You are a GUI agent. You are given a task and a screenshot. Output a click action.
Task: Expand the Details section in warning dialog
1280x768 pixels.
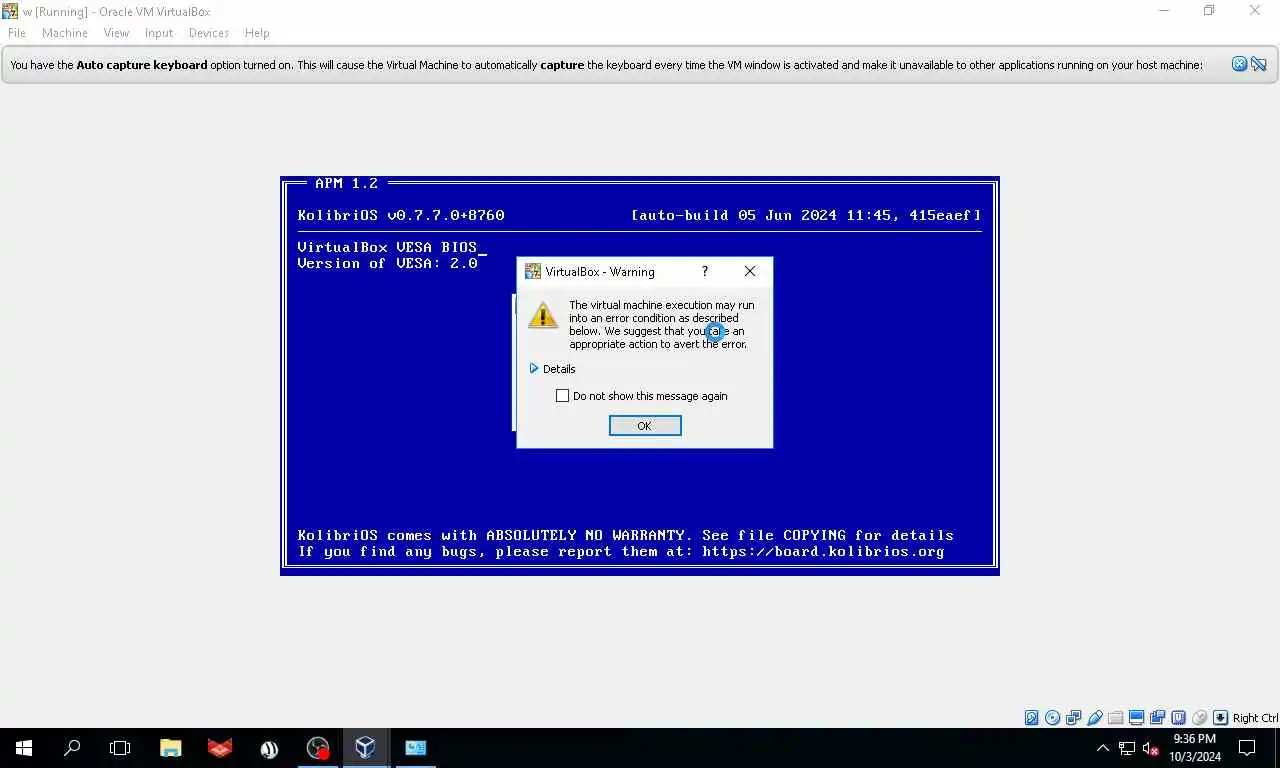pyautogui.click(x=552, y=369)
